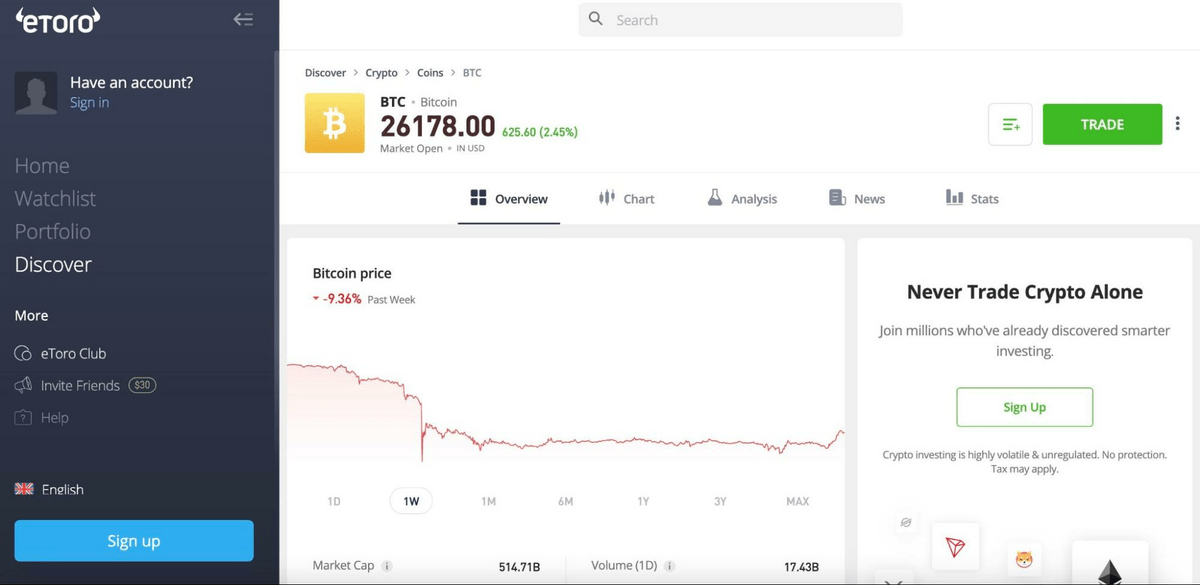1200x585 pixels.
Task: Open Help link text
Action: click(55, 417)
